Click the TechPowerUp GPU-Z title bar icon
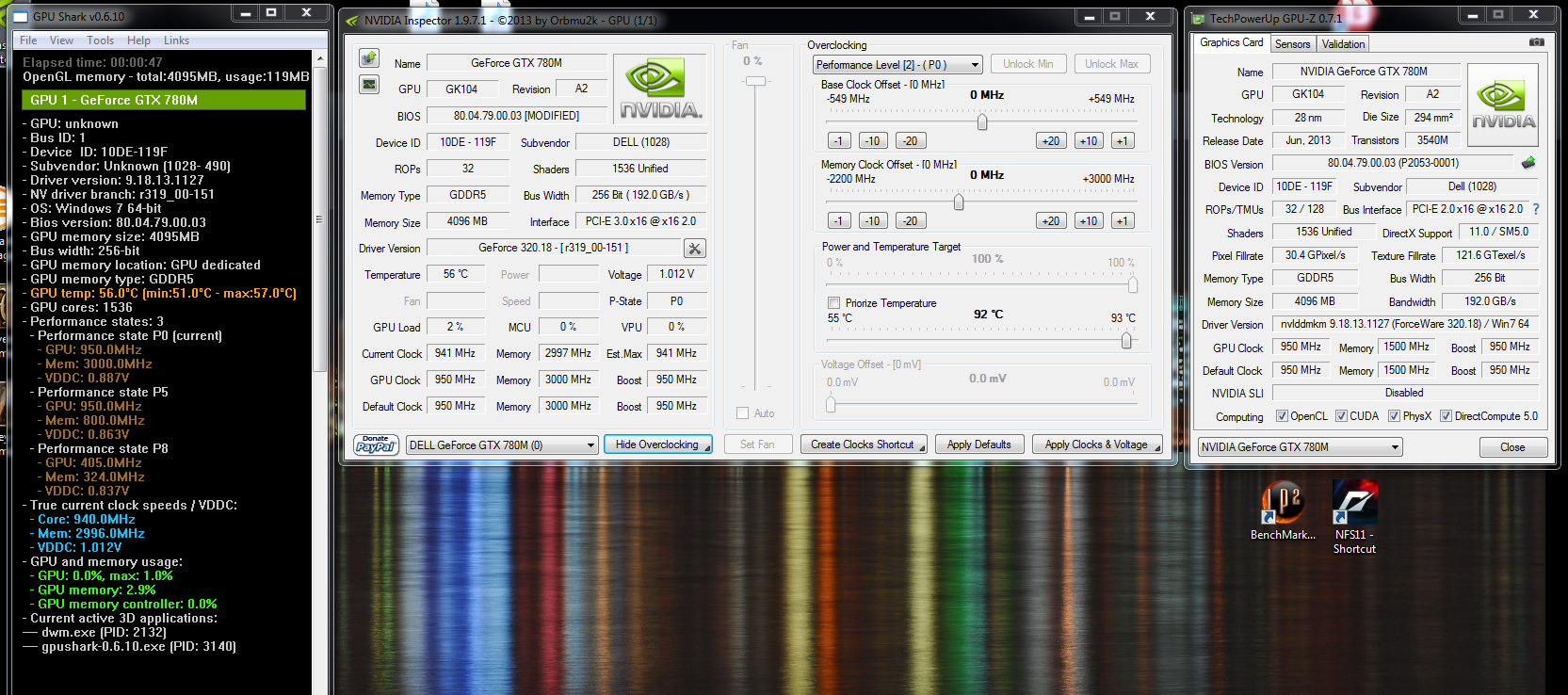 [1198, 18]
